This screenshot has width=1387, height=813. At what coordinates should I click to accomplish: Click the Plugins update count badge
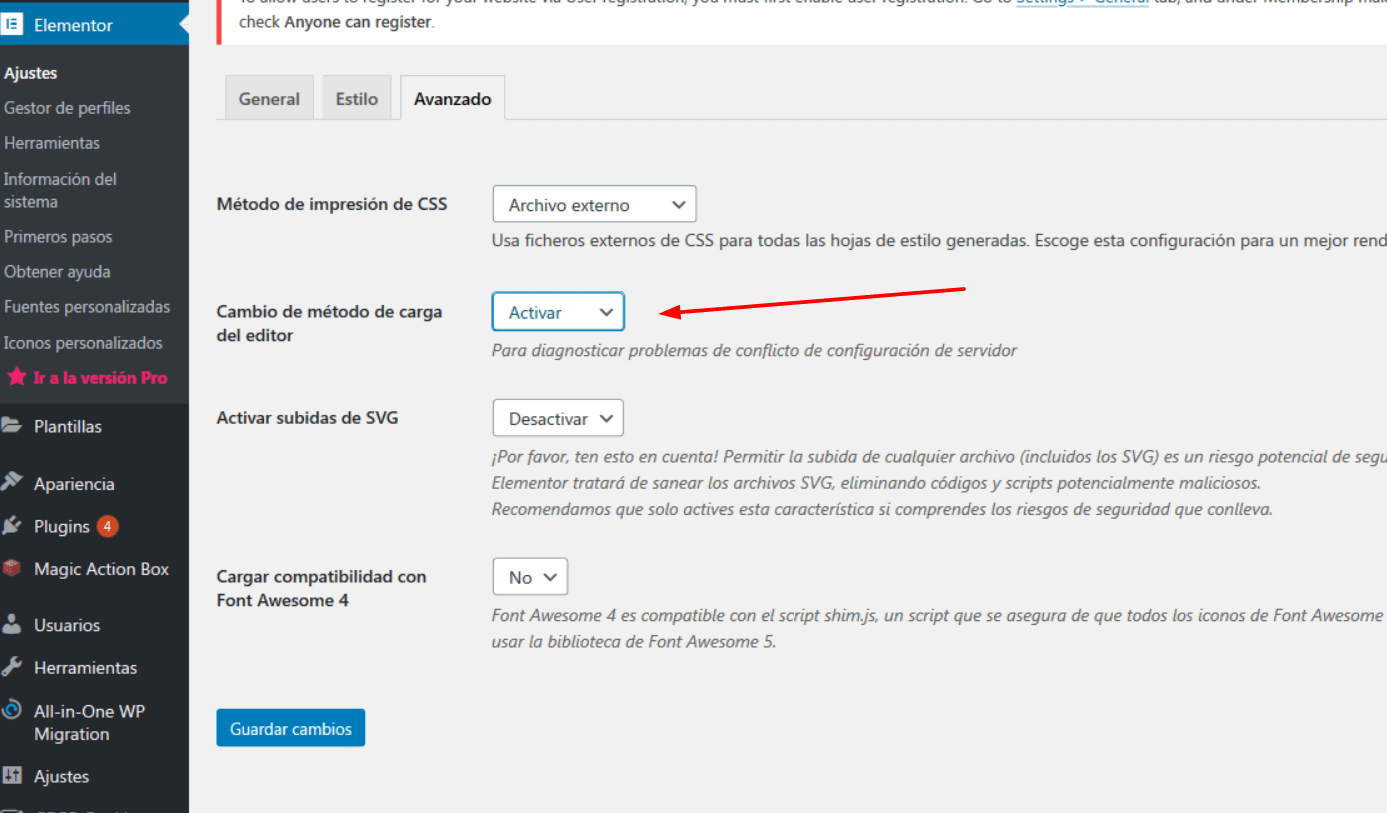(107, 526)
